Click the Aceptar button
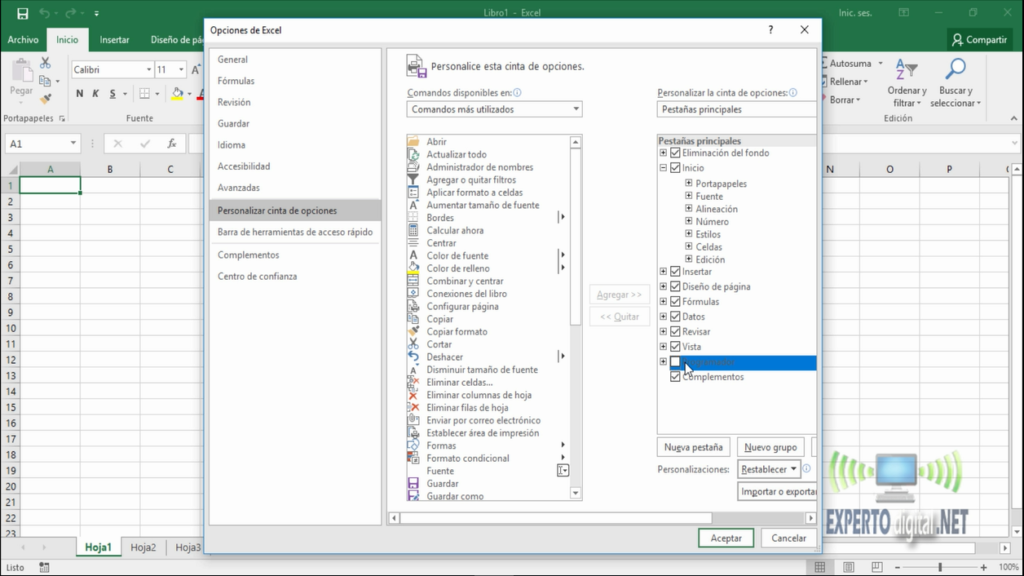Screen dimensions: 1024x576 (x=725, y=537)
